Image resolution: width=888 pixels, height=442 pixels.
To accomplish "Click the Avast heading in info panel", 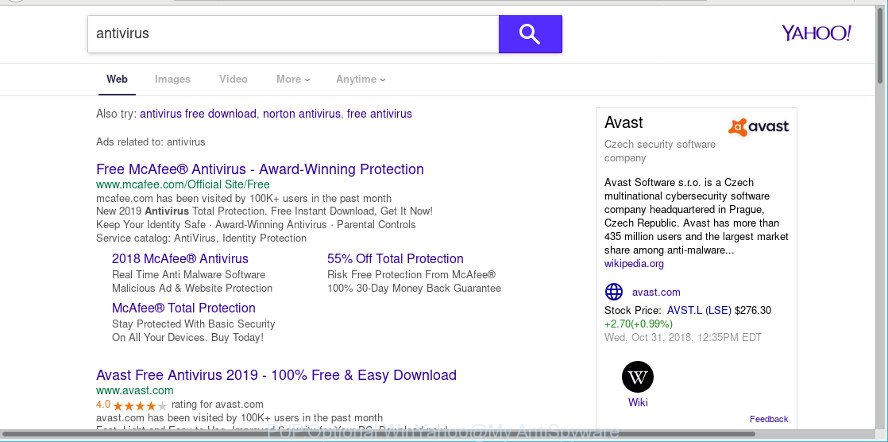I will 624,122.
